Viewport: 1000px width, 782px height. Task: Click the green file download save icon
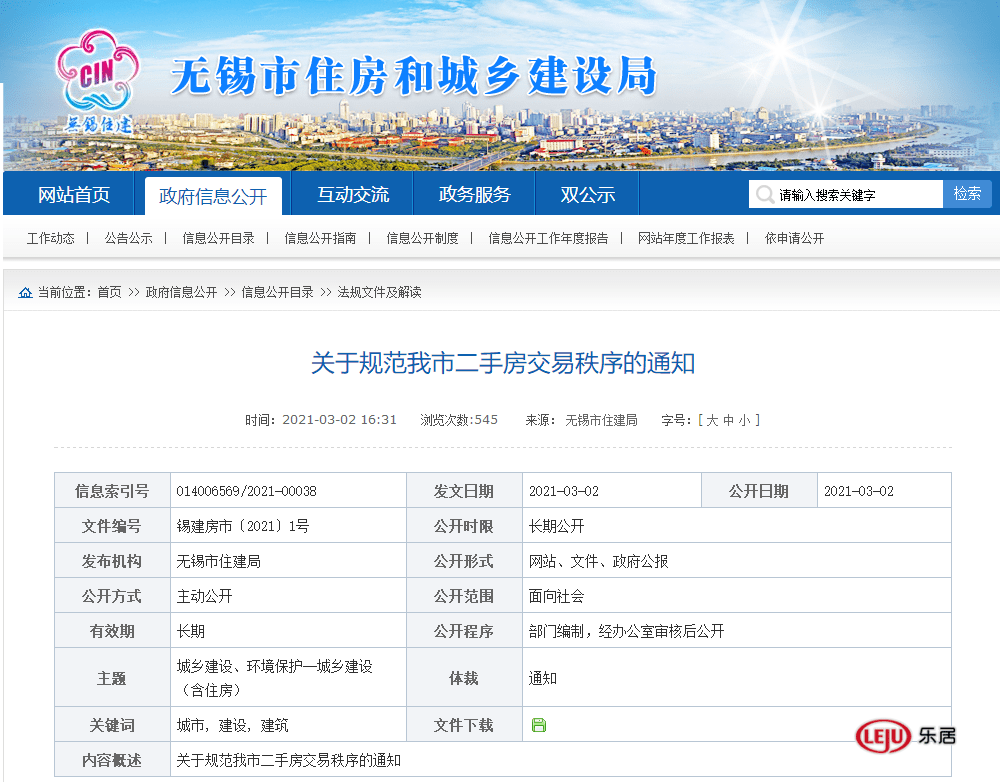pos(539,725)
